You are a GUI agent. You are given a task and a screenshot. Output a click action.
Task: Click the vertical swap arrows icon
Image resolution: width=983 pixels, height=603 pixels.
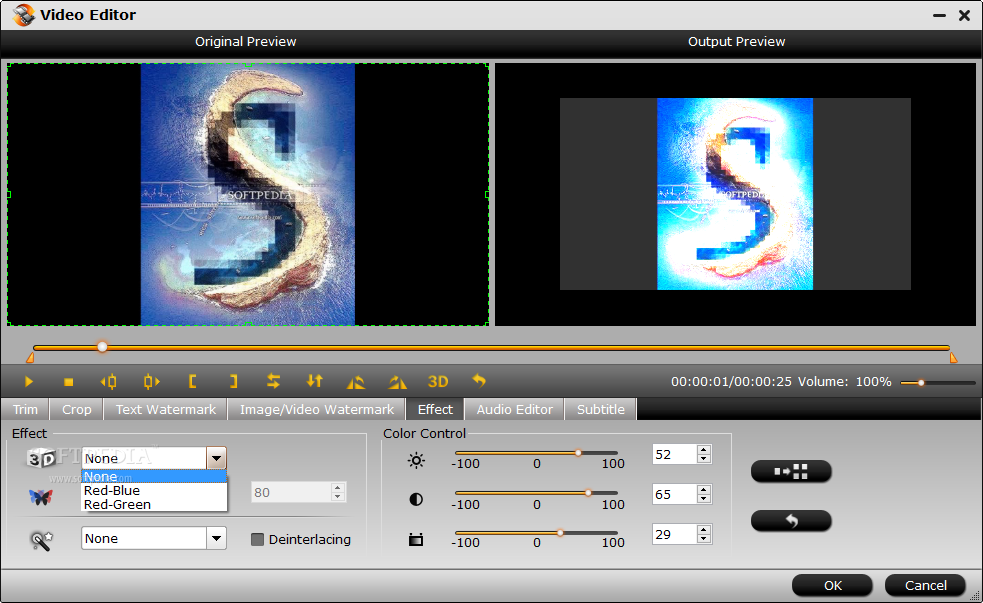(315, 381)
